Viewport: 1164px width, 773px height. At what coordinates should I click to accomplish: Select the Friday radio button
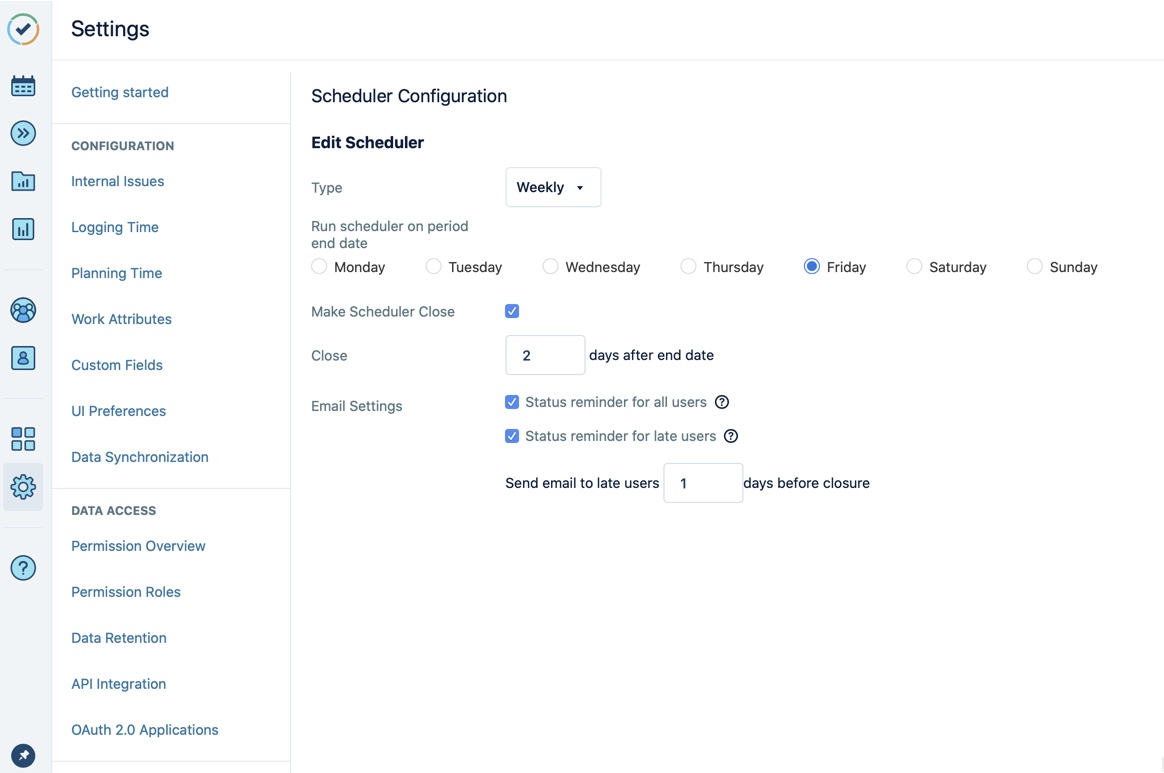click(811, 266)
